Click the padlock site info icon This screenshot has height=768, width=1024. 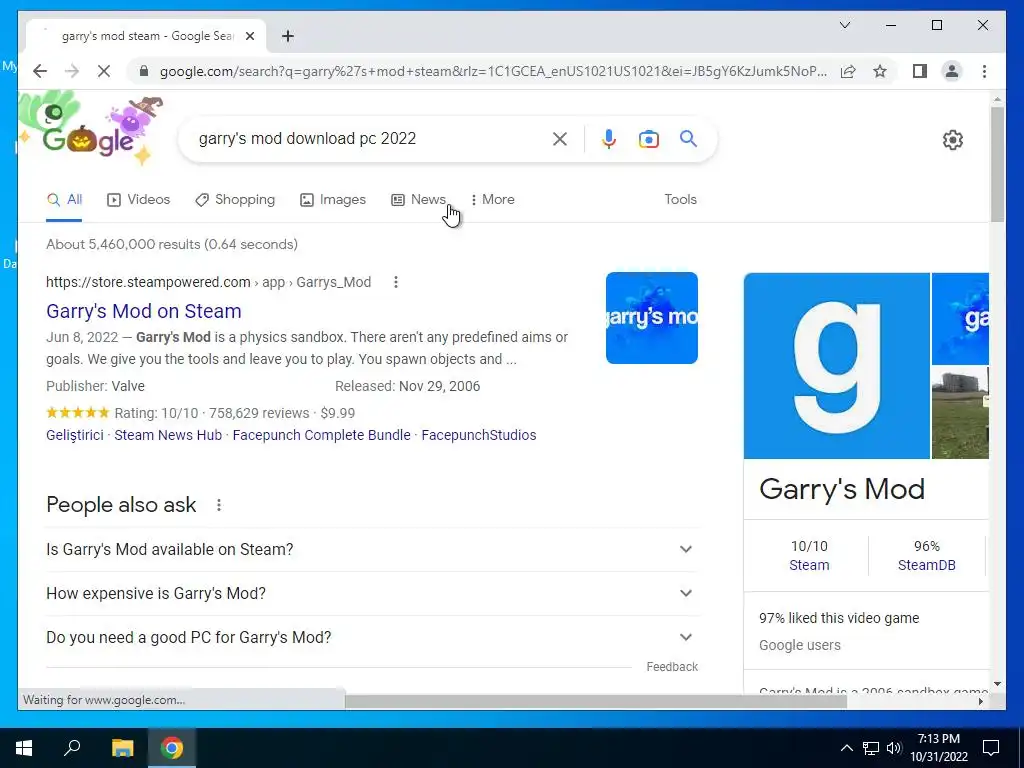click(x=144, y=71)
